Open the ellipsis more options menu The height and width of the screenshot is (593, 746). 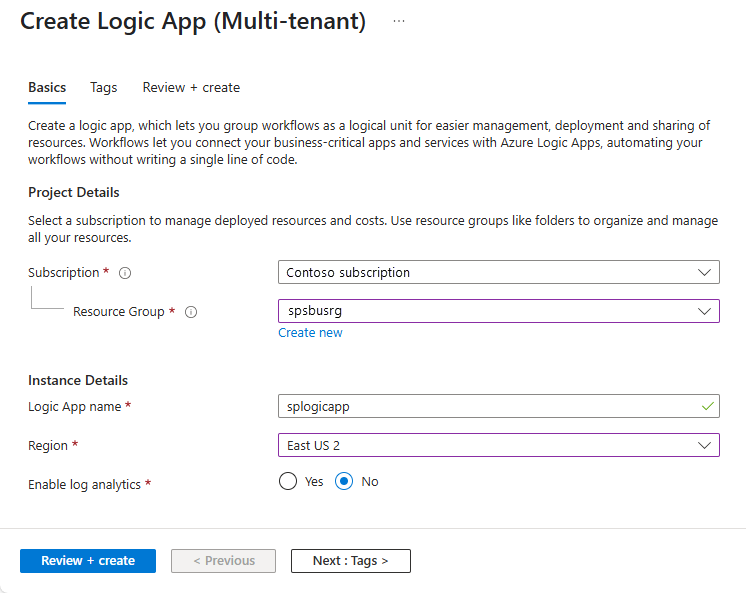(x=399, y=21)
